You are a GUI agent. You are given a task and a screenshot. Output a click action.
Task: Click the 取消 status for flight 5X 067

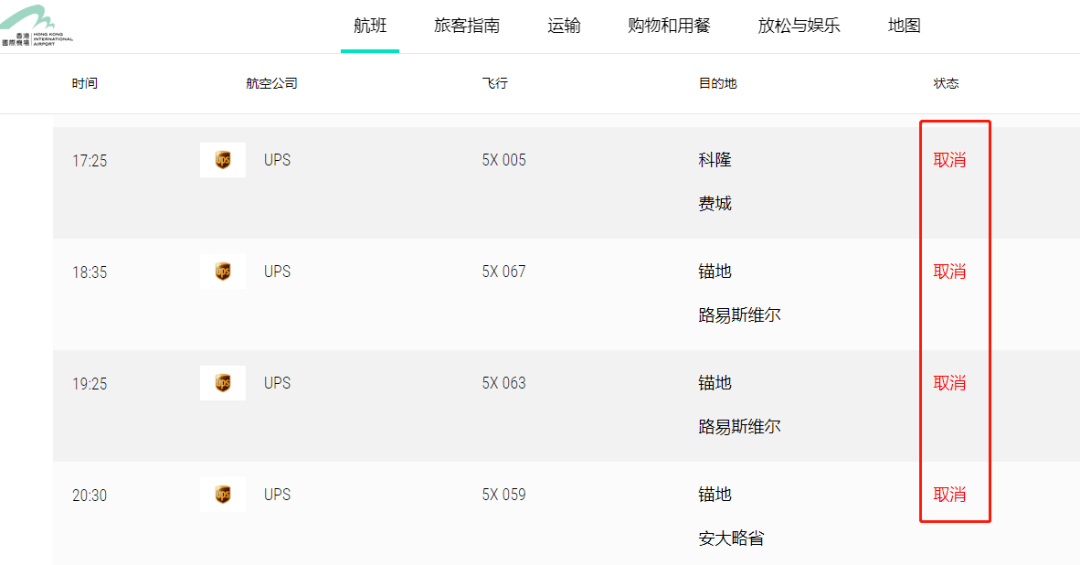click(949, 271)
